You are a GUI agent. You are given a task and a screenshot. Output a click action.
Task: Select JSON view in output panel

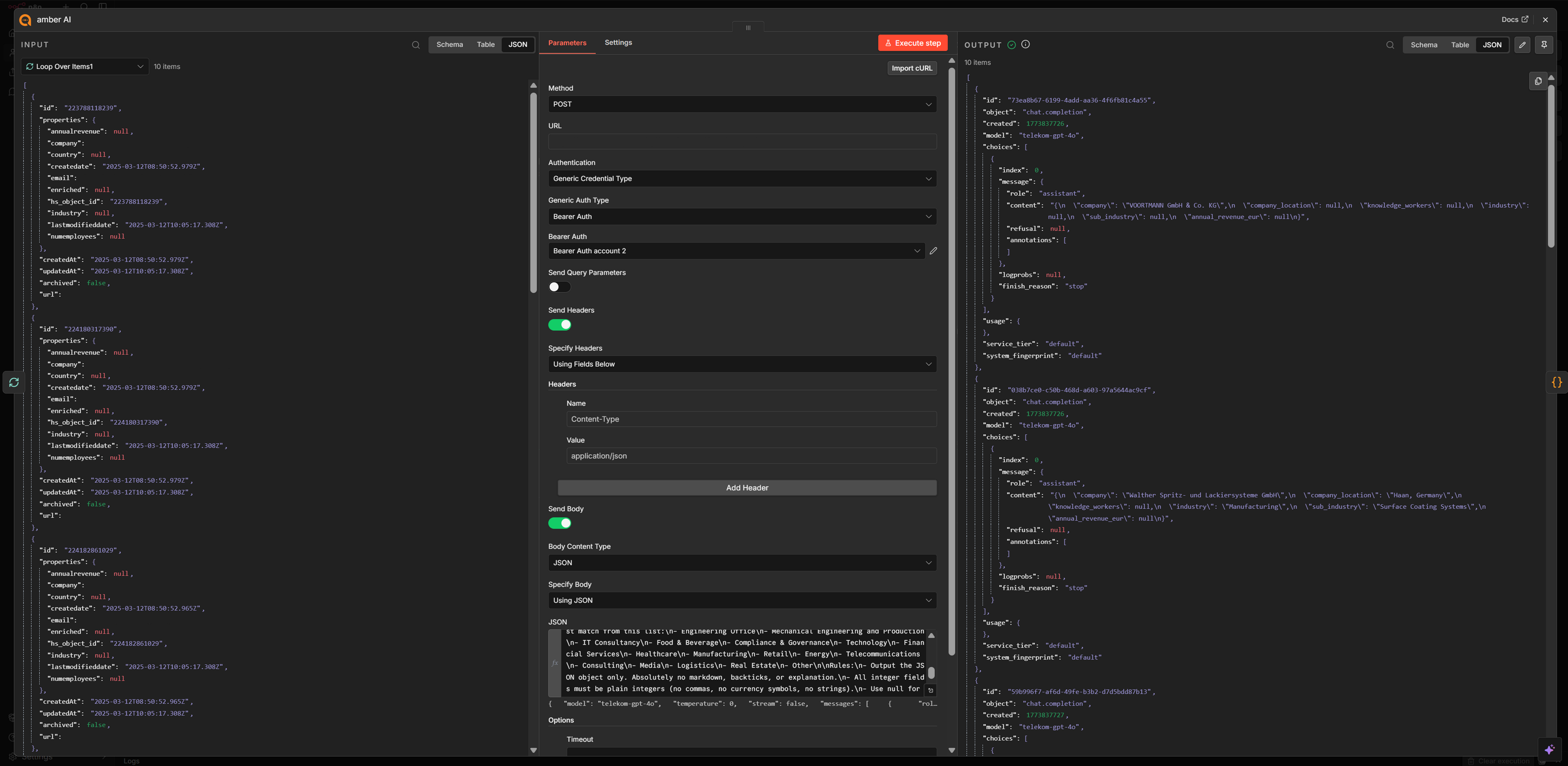tap(1492, 45)
